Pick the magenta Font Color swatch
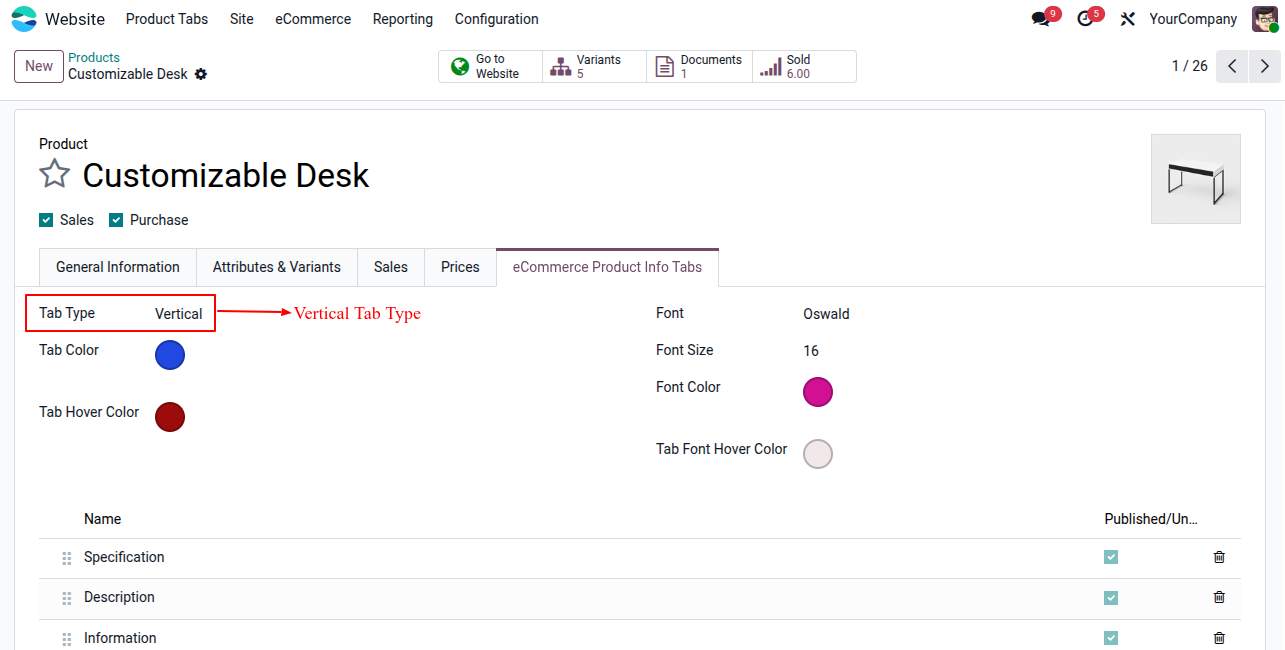The image size is (1285, 650). tap(818, 392)
